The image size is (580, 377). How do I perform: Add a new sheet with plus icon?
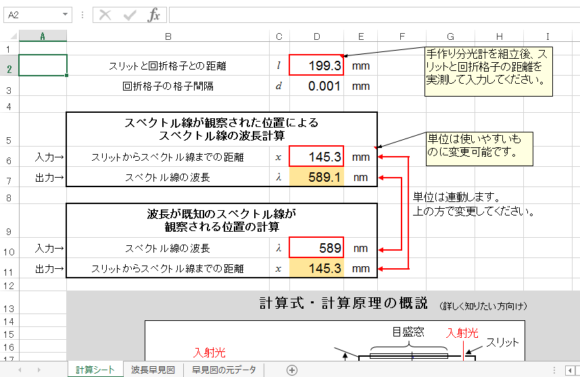(292, 370)
